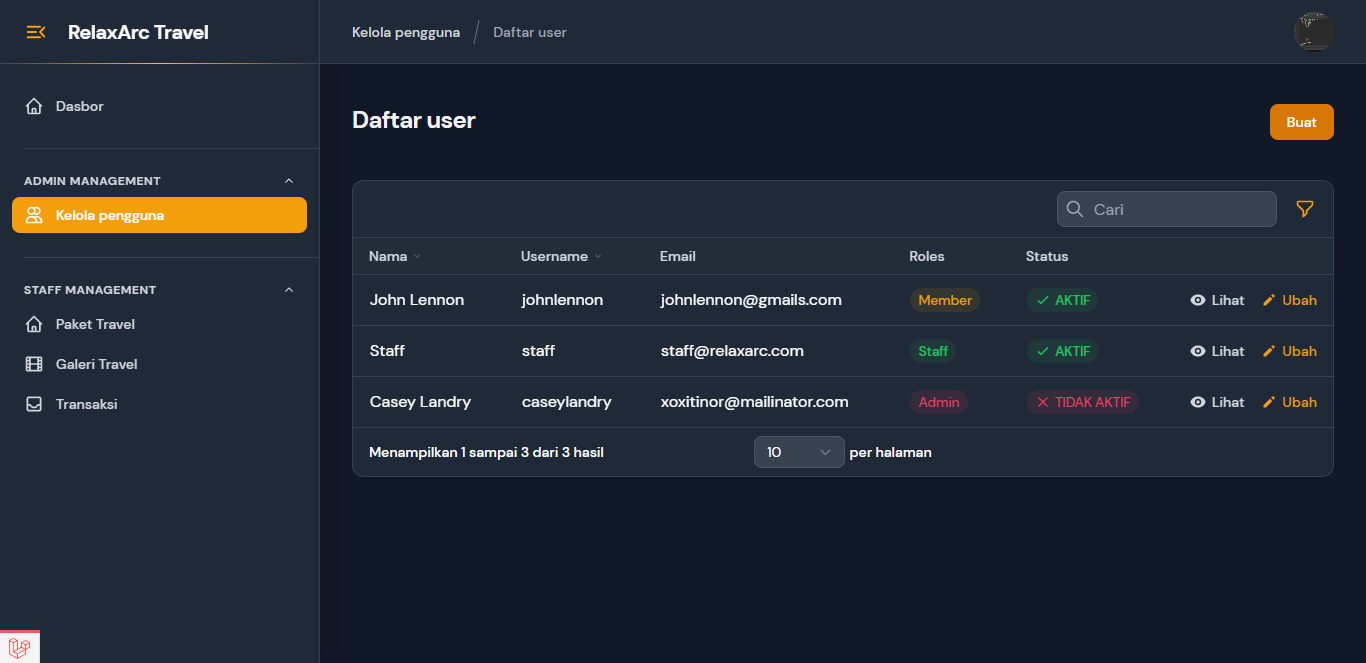Click the search magnifier icon
This screenshot has height=663, width=1366.
pos(1075,209)
